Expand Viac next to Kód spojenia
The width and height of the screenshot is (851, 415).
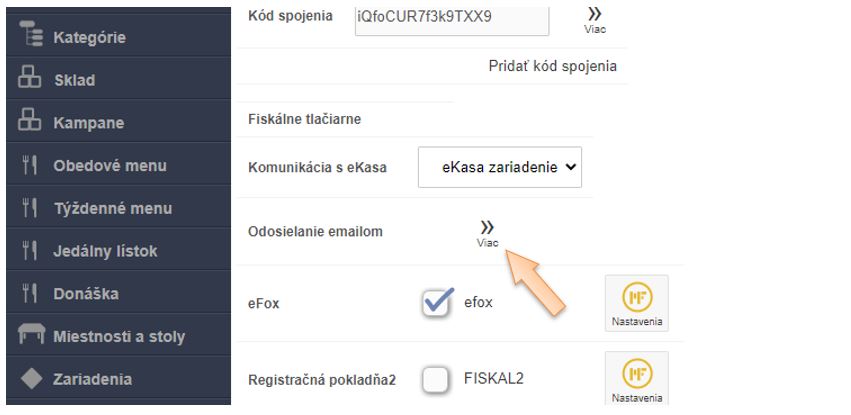click(x=595, y=18)
